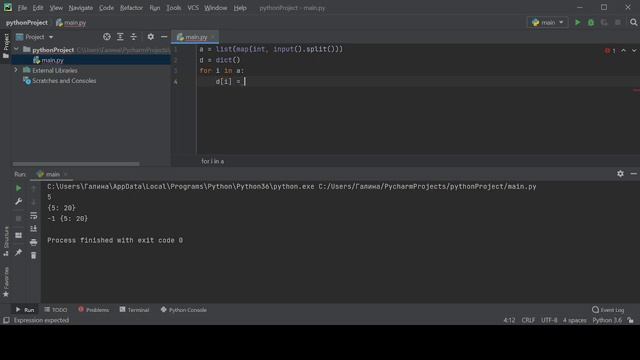Image resolution: width=640 pixels, height=360 pixels.
Task: Click pythonProject breadcrumb in navigation bar
Action: [x=27, y=23]
